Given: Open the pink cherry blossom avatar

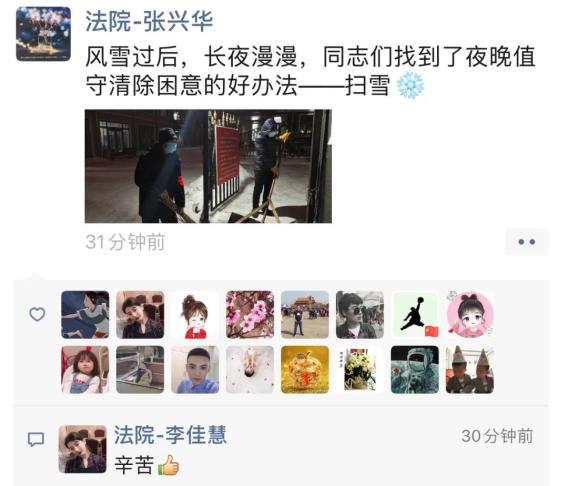Looking at the screenshot, I should 250,314.
